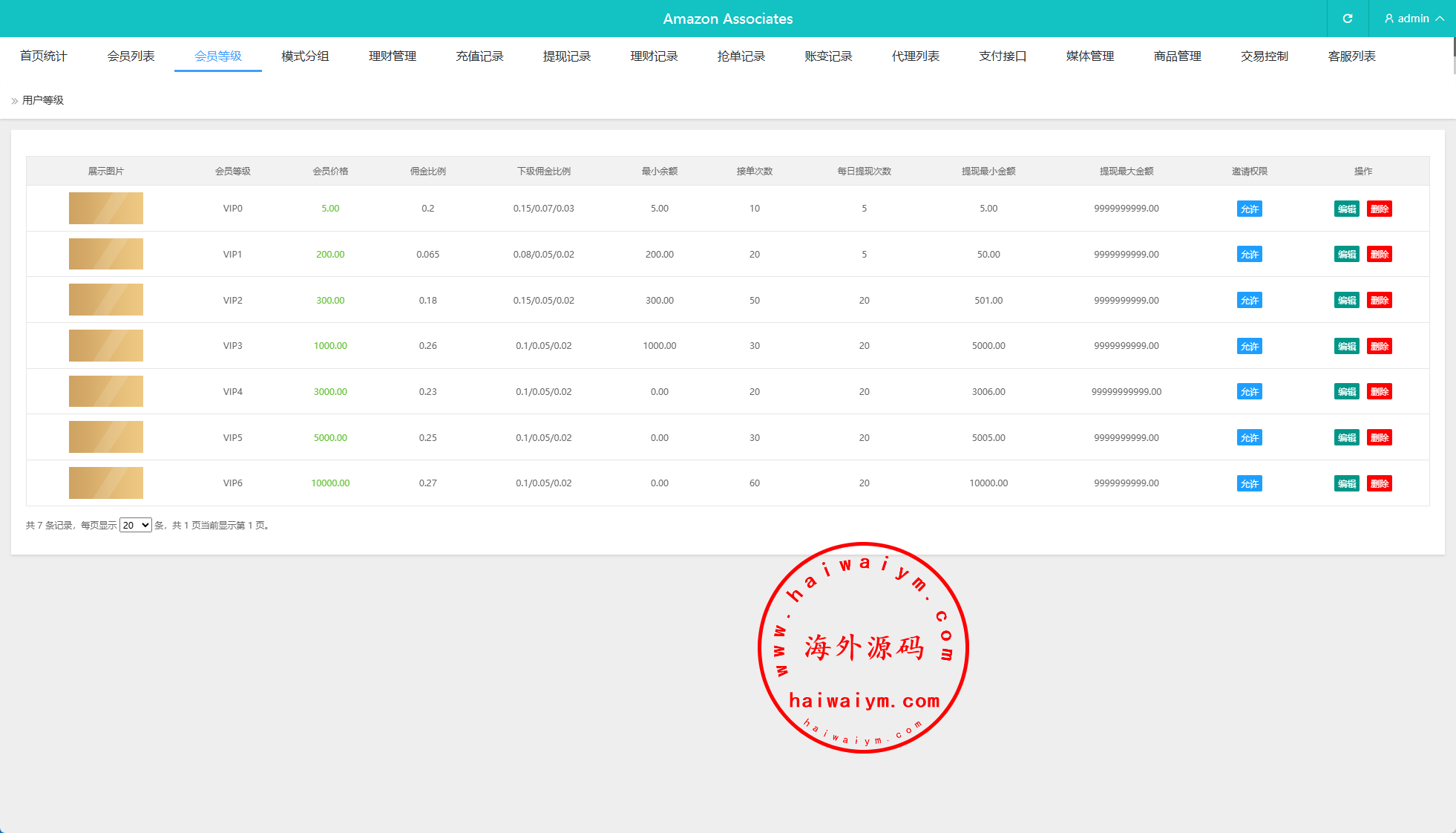Viewport: 1456px width, 833px height.
Task: Switch to the 会员列表 tab
Action: pos(131,56)
